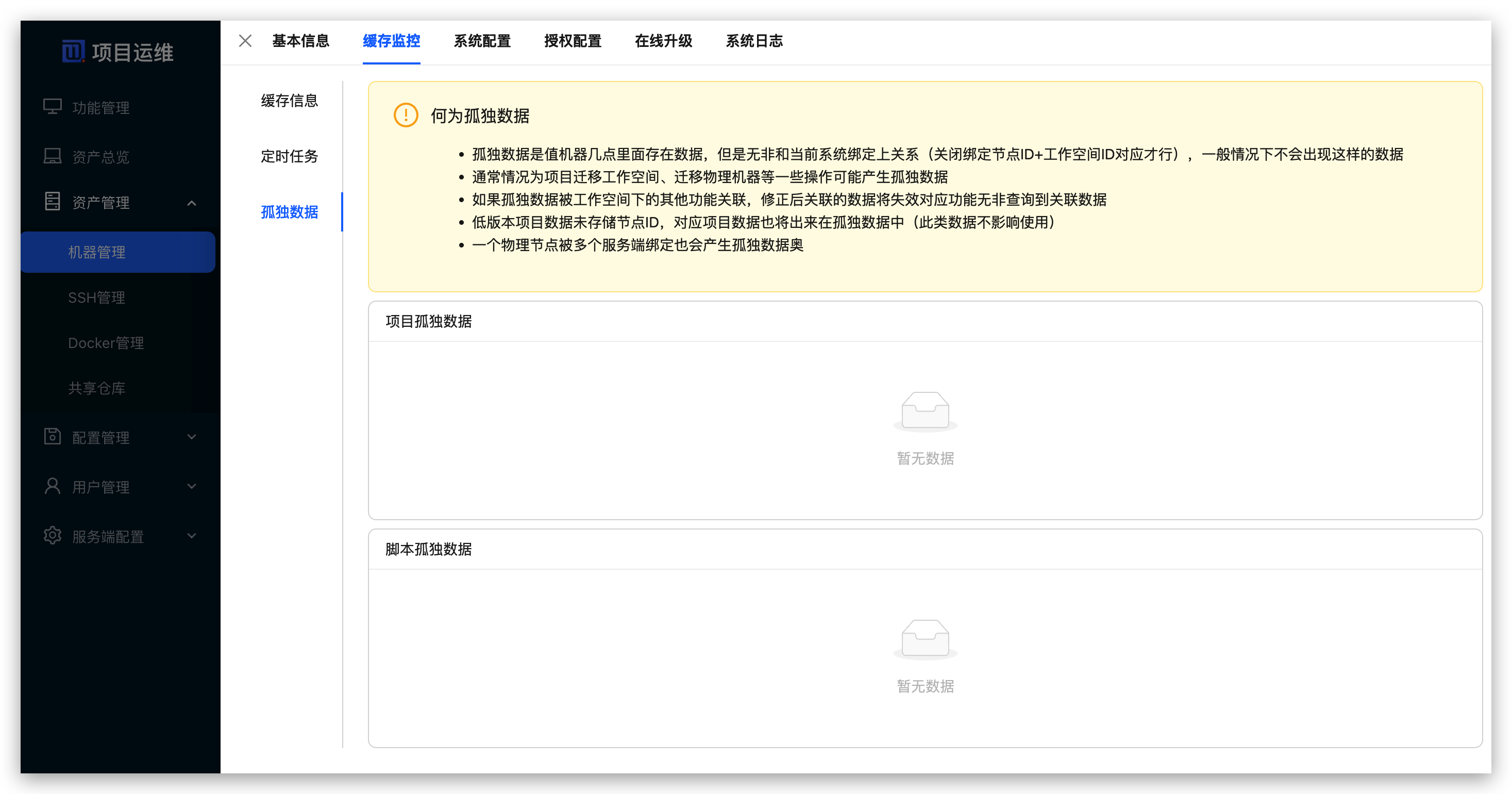Image resolution: width=1512 pixels, height=794 pixels.
Task: Expand the 配置管理 section
Action: [x=191, y=436]
